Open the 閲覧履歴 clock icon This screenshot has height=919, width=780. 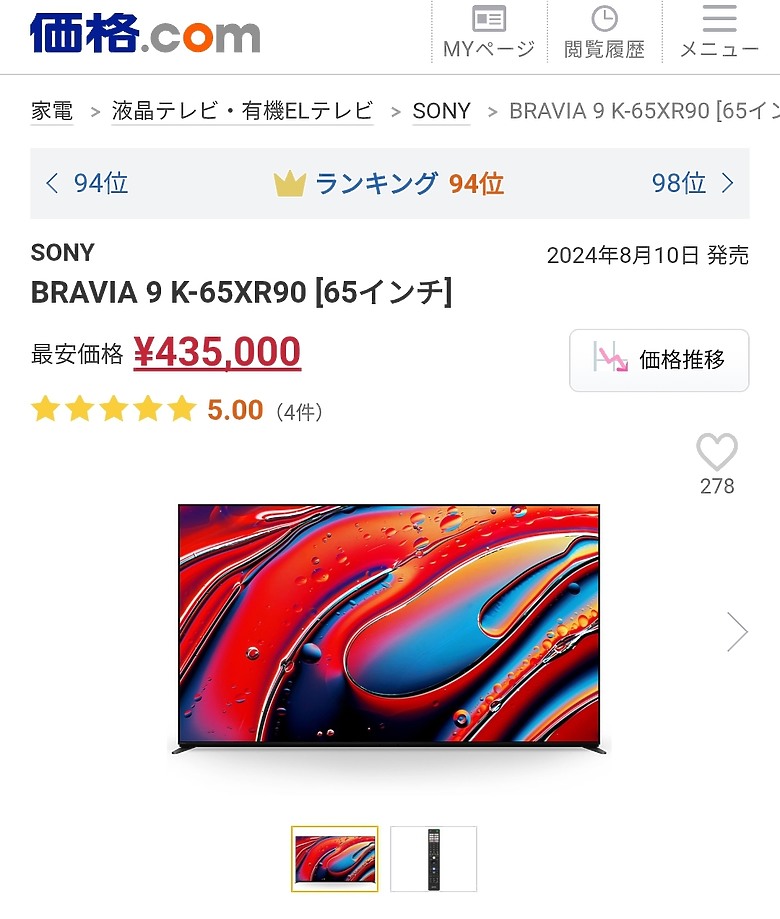coord(604,20)
